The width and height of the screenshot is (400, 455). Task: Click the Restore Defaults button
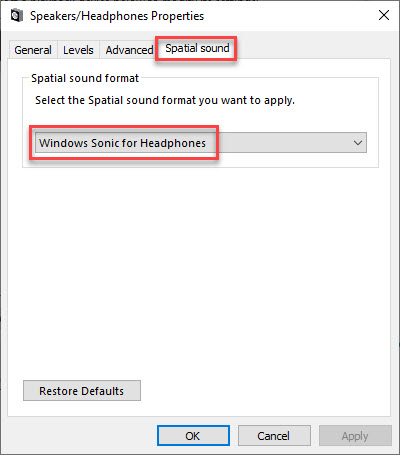click(x=82, y=391)
